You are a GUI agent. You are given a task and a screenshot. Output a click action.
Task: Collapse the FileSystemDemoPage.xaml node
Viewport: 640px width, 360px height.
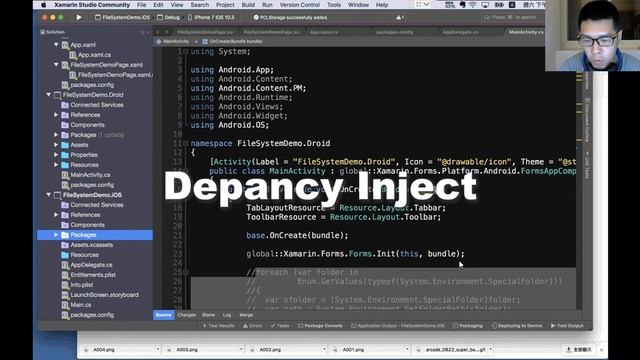[56, 64]
